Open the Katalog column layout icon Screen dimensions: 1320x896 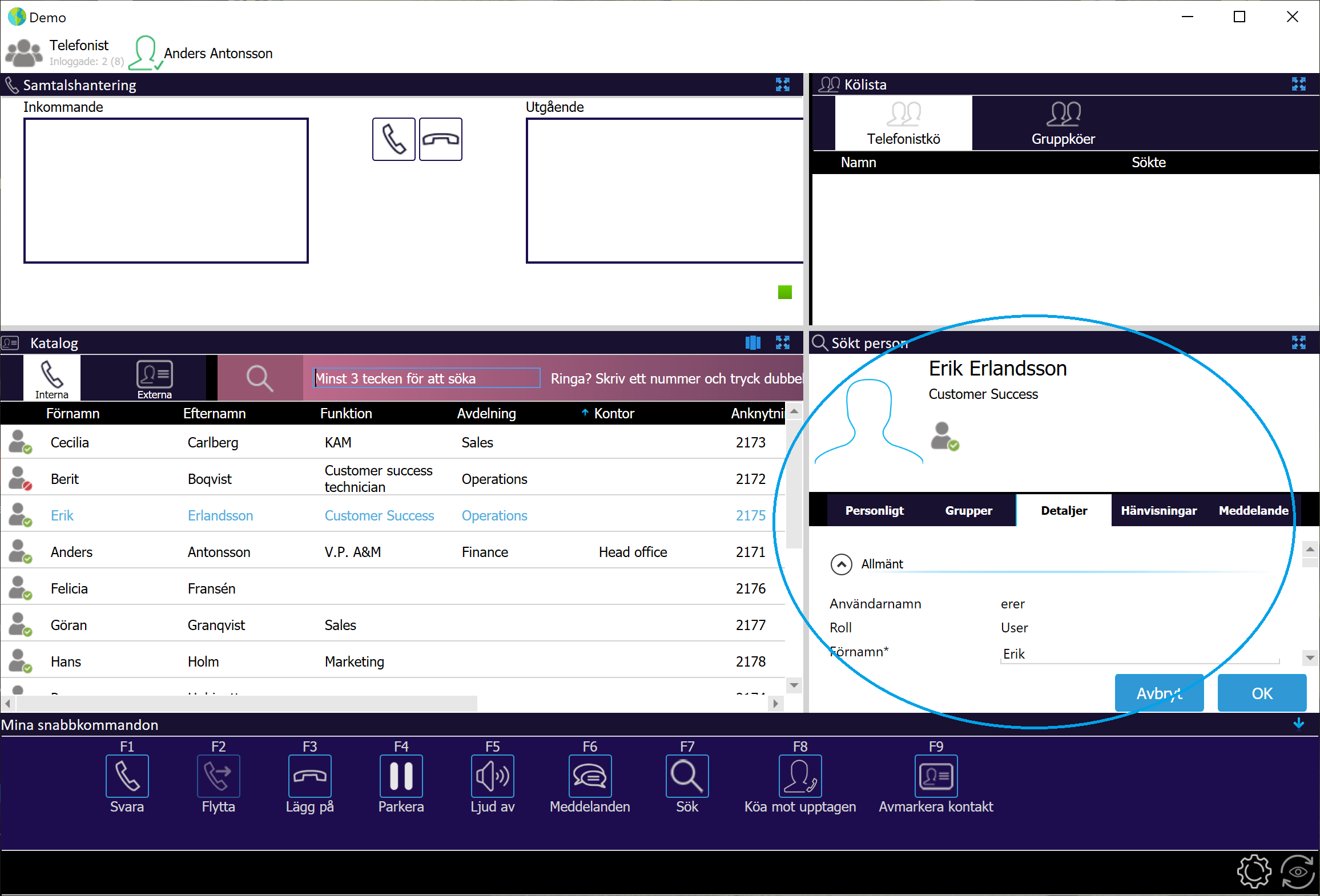click(752, 342)
